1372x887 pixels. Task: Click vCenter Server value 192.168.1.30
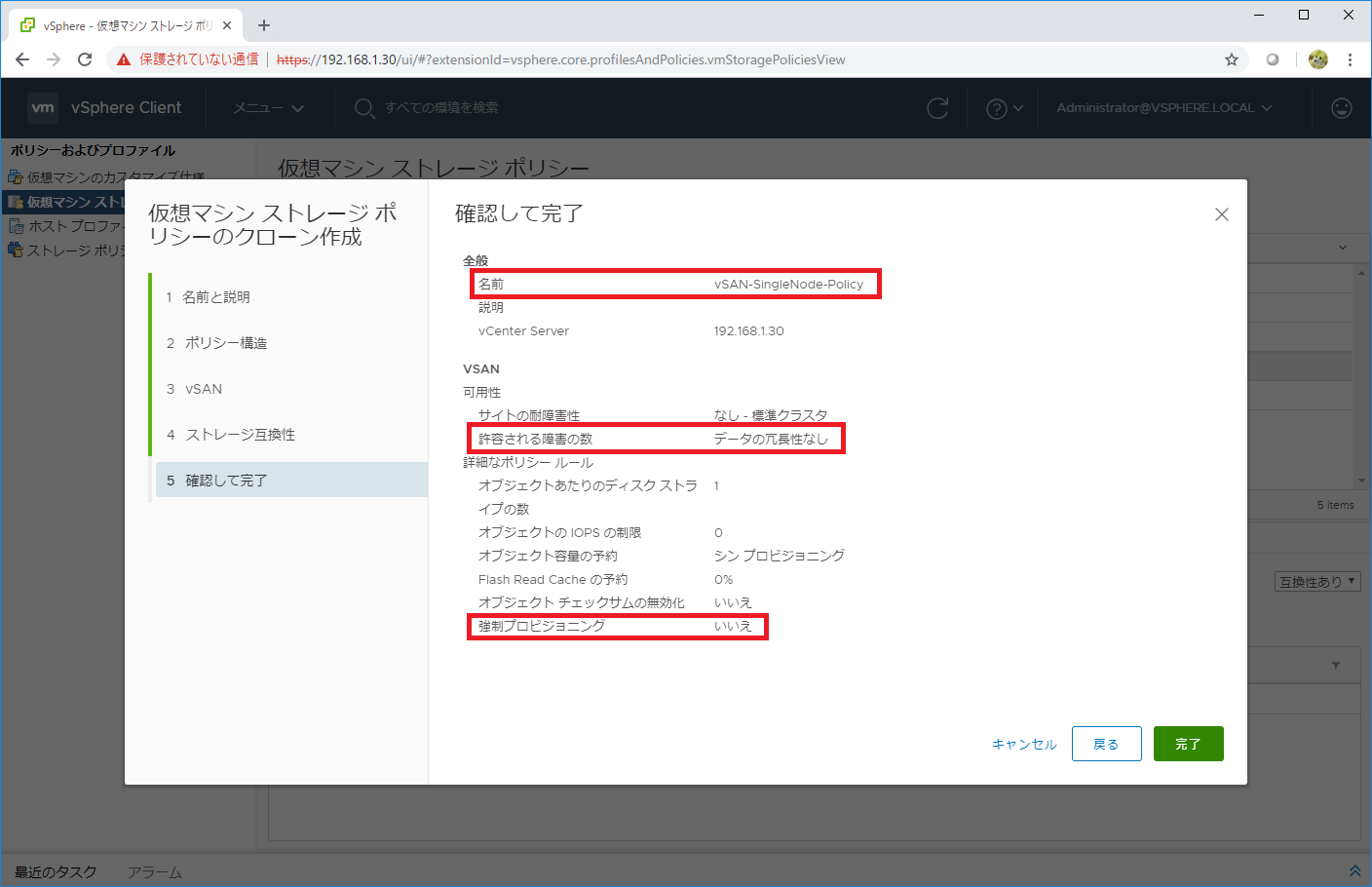click(748, 331)
